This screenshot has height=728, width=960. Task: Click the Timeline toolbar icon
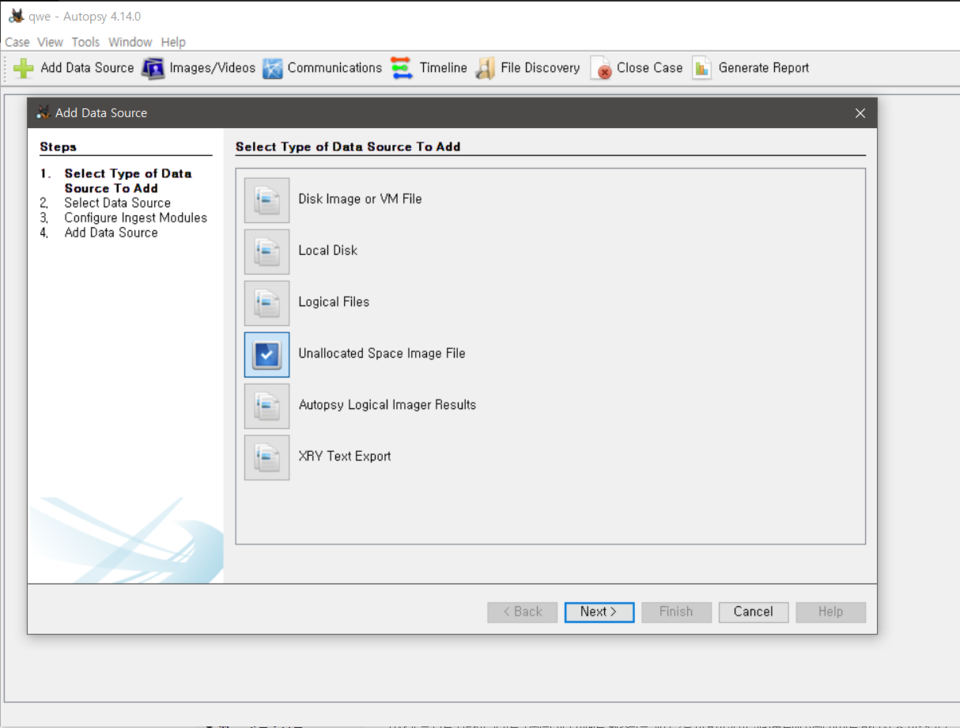[402, 68]
